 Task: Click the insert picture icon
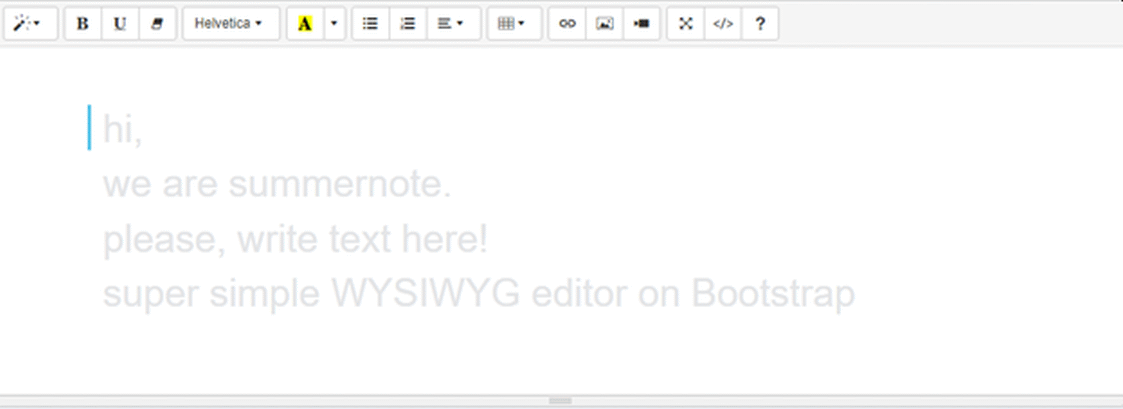[x=604, y=24]
